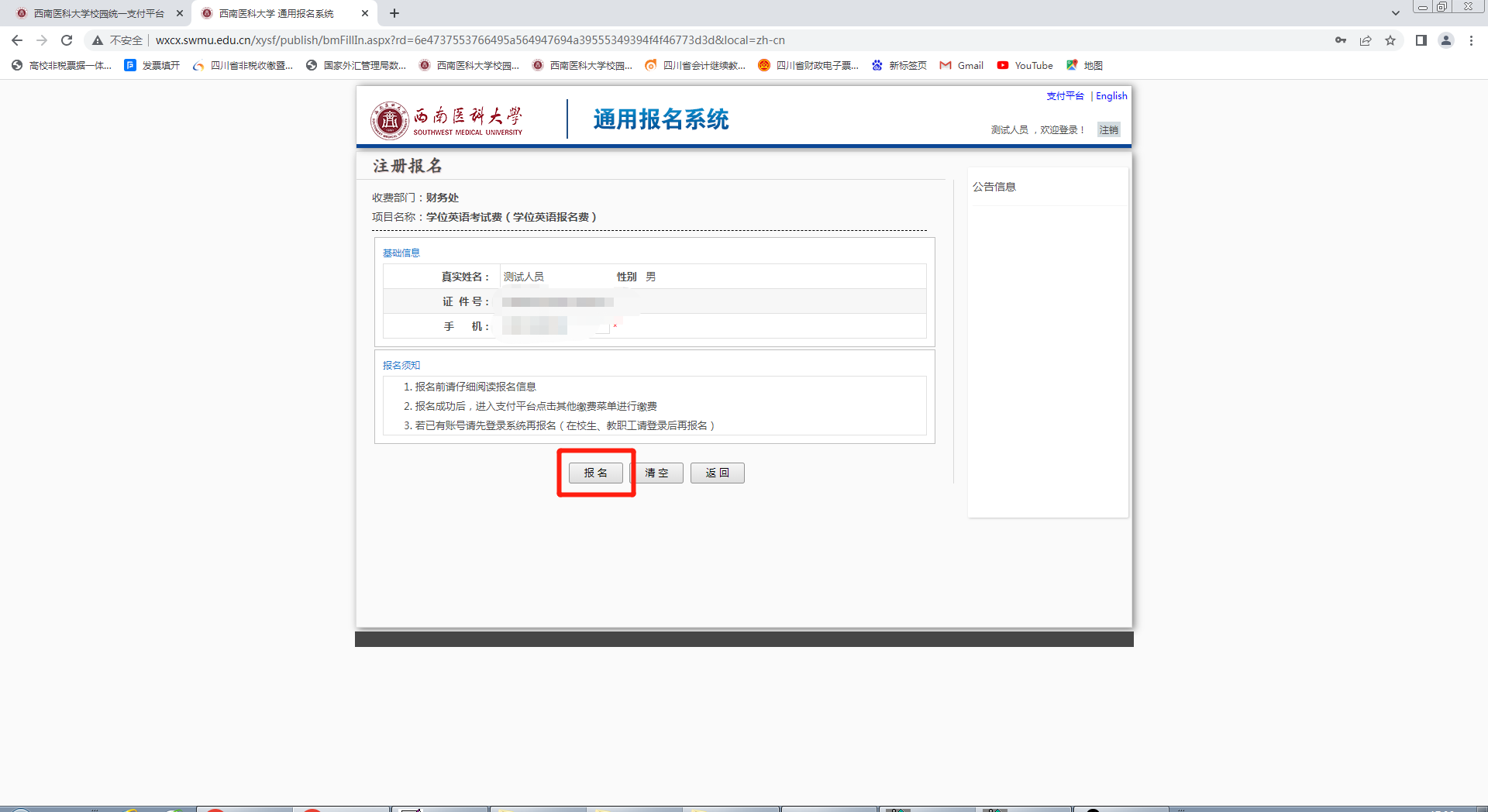
Task: Click the 返回 back button
Action: click(717, 473)
